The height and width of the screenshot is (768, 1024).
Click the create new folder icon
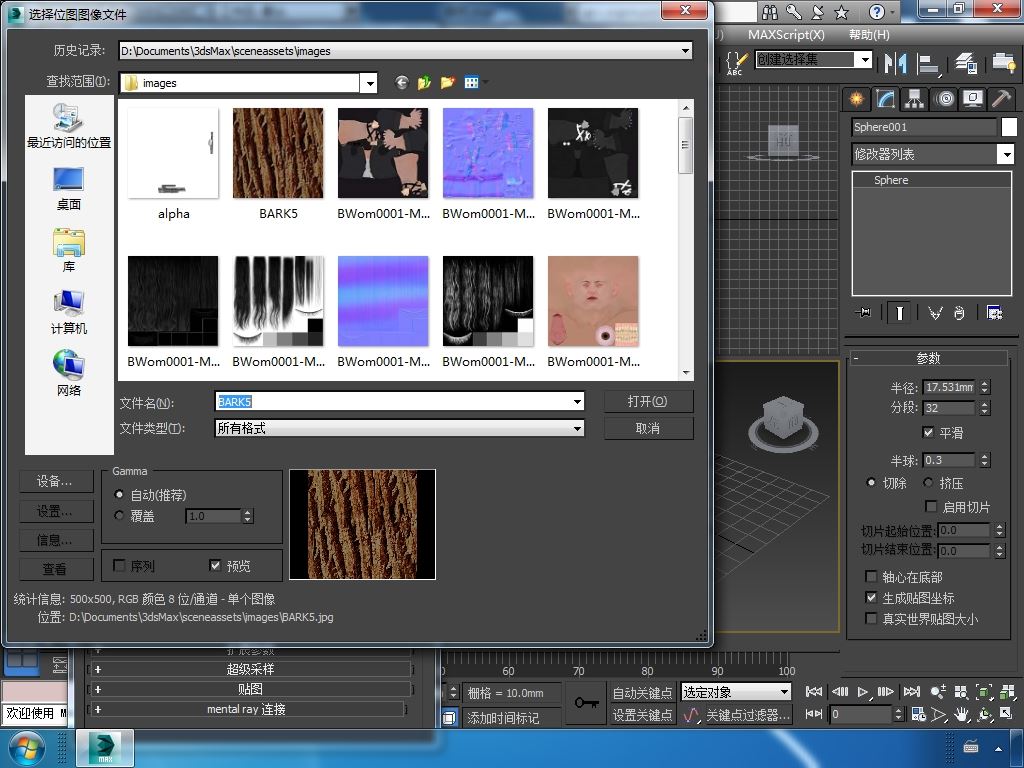447,83
